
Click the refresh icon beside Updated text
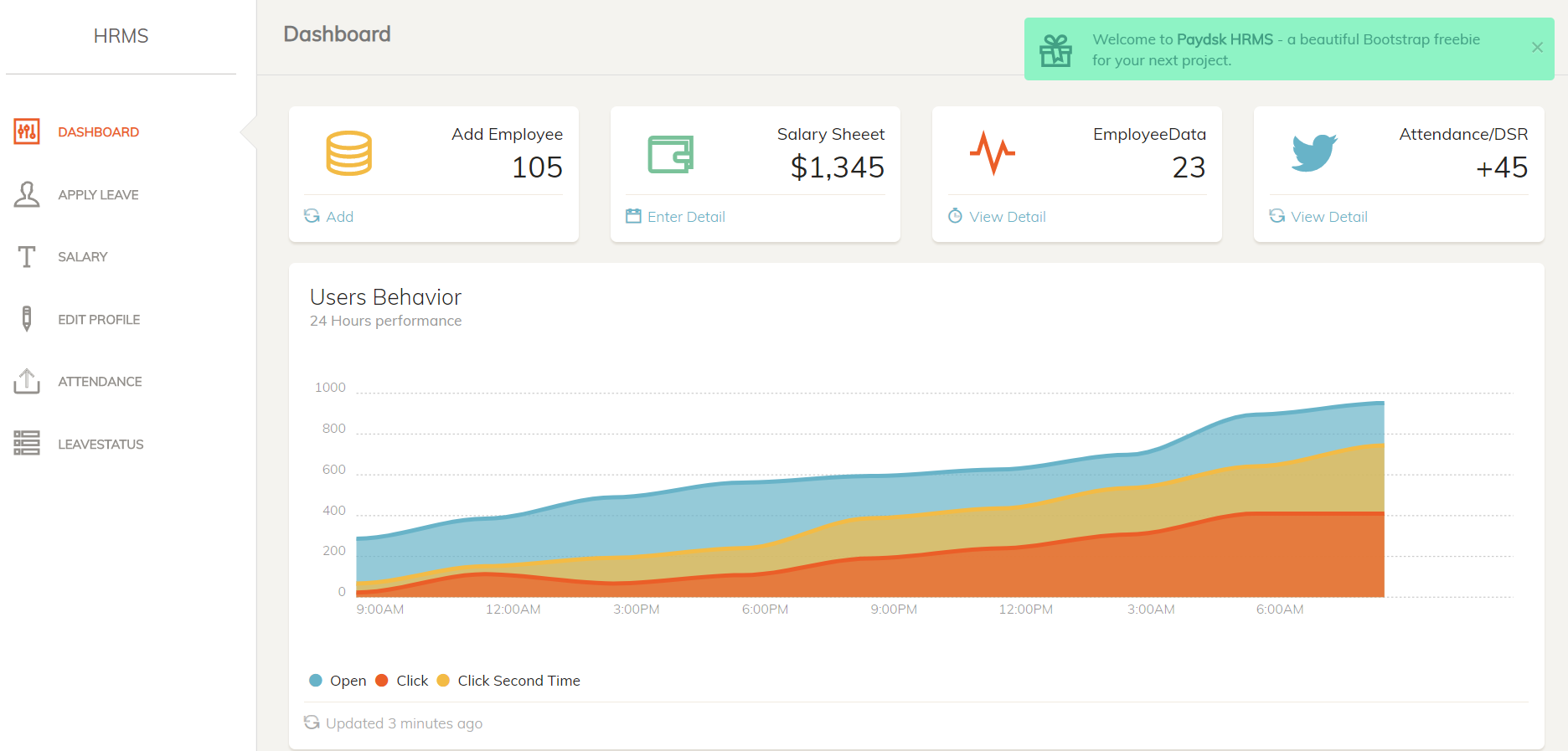click(312, 723)
